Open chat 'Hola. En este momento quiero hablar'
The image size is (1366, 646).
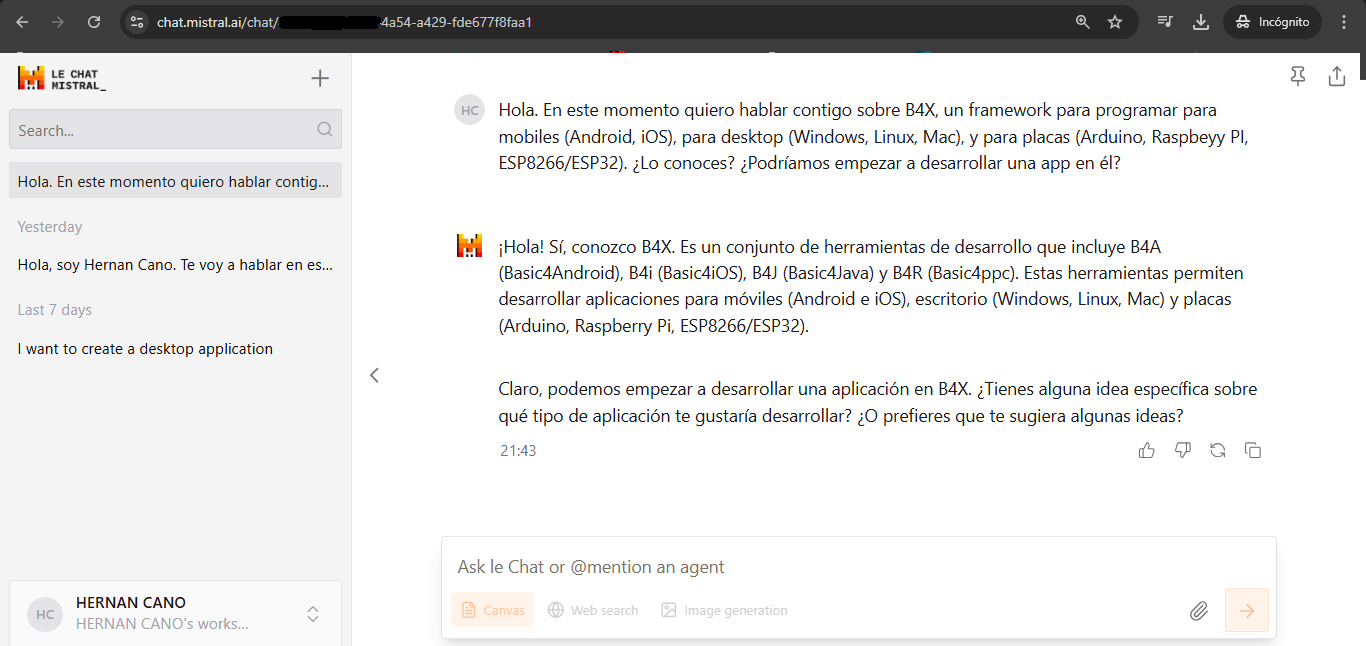(x=175, y=180)
